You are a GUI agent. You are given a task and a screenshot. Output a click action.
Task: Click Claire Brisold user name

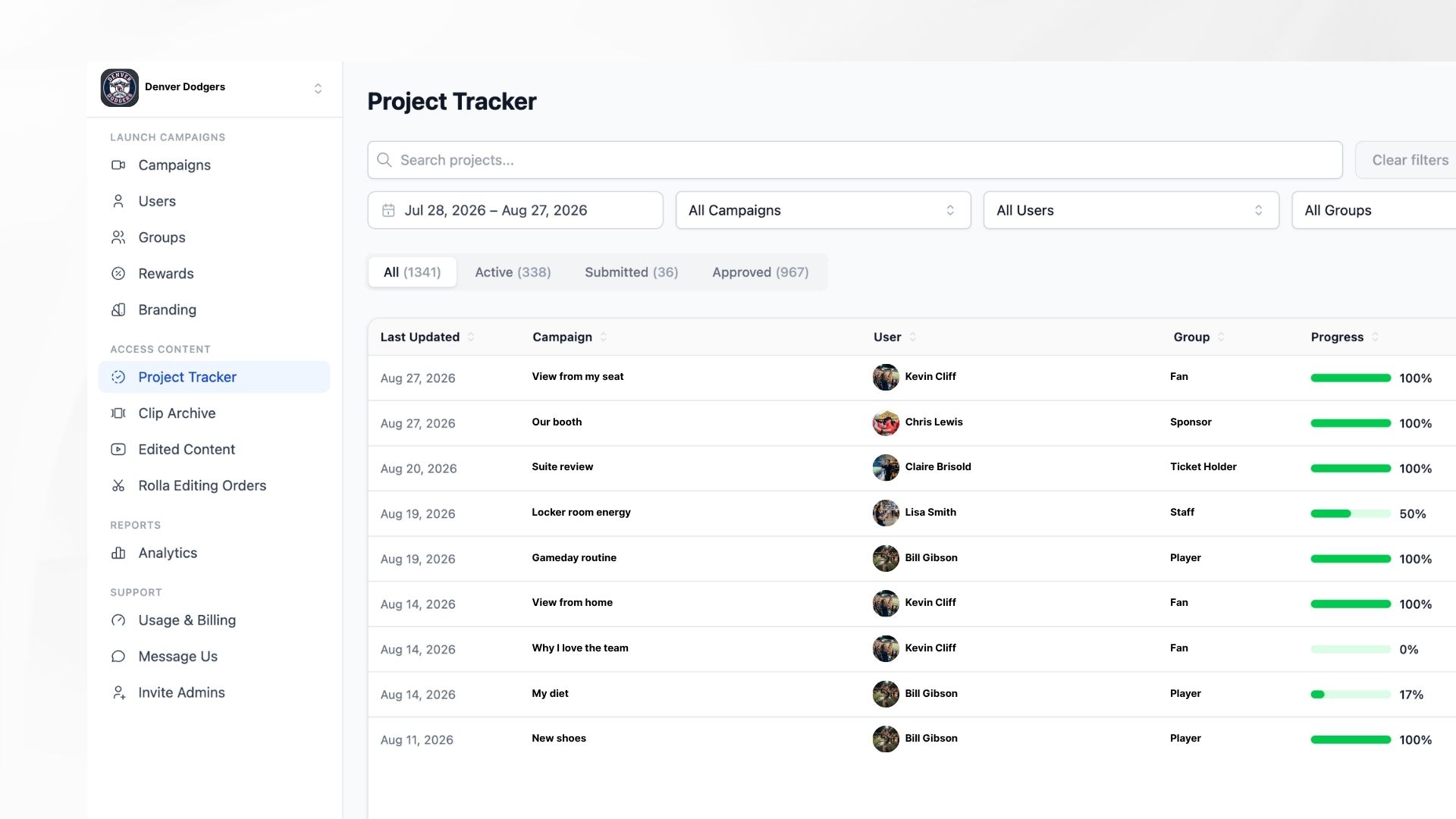click(937, 467)
